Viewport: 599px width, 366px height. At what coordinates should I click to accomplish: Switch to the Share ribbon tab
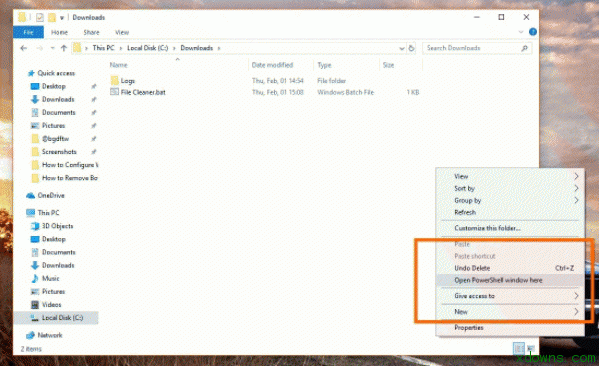91,32
